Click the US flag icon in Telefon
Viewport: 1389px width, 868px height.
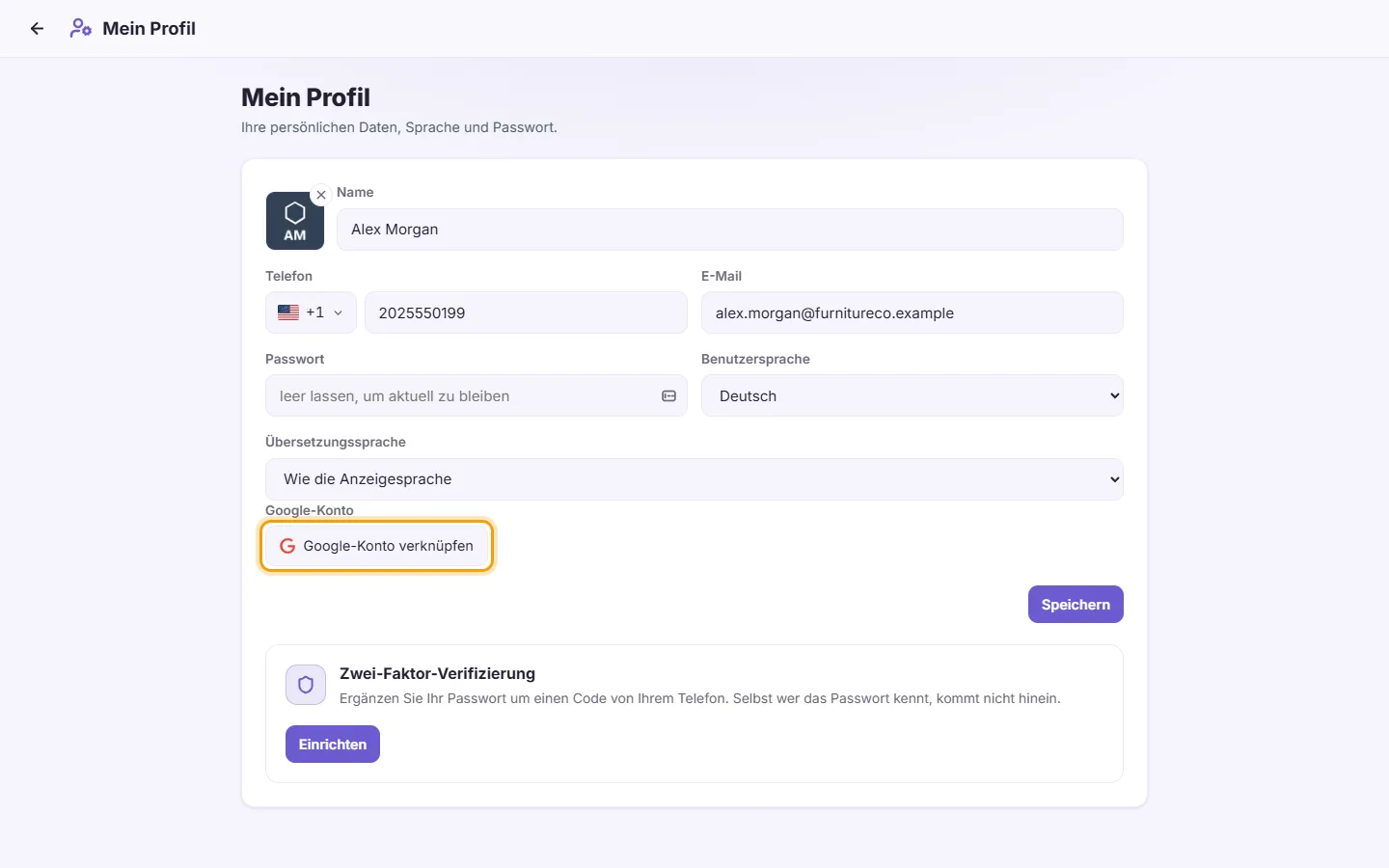[288, 312]
